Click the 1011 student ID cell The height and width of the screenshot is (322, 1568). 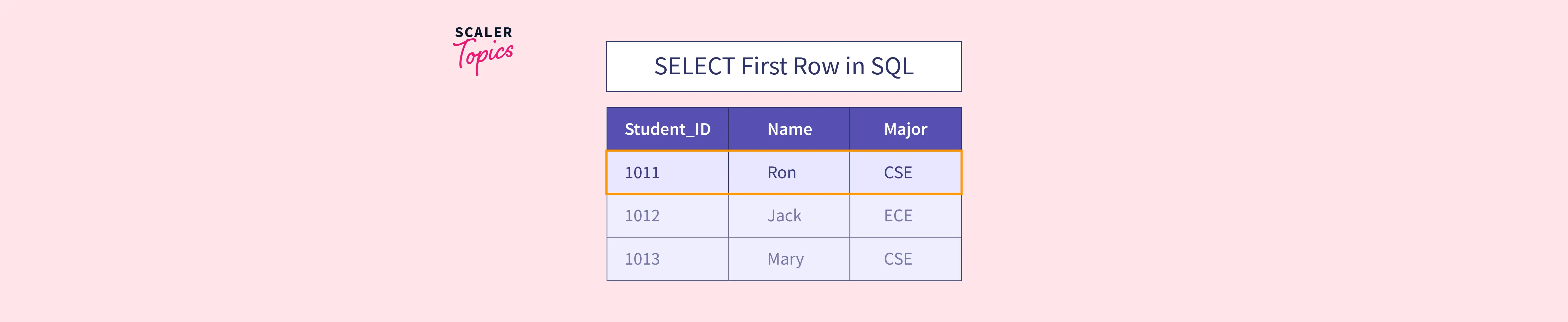tap(667, 172)
